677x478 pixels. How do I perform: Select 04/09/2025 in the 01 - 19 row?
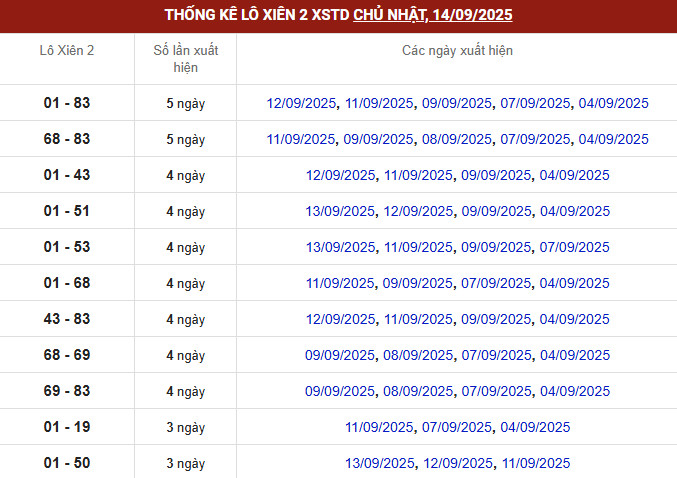click(535, 427)
